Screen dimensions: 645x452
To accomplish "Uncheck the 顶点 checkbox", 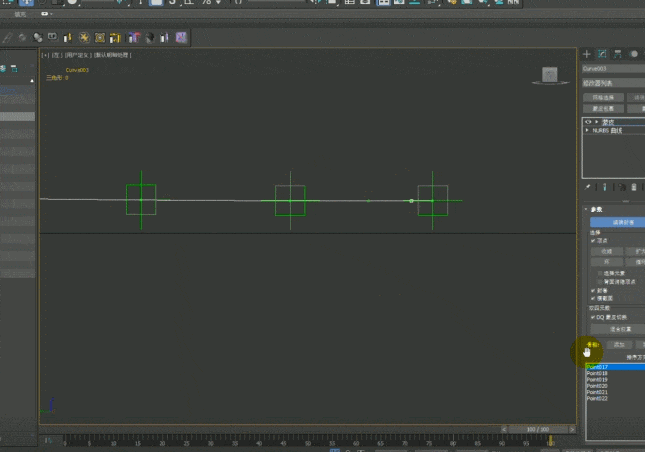I will pyautogui.click(x=593, y=241).
